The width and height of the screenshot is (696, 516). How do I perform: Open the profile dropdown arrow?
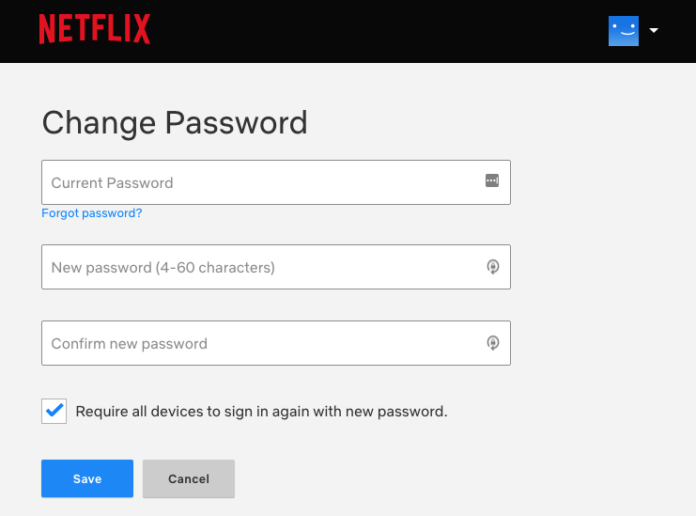[x=654, y=30]
